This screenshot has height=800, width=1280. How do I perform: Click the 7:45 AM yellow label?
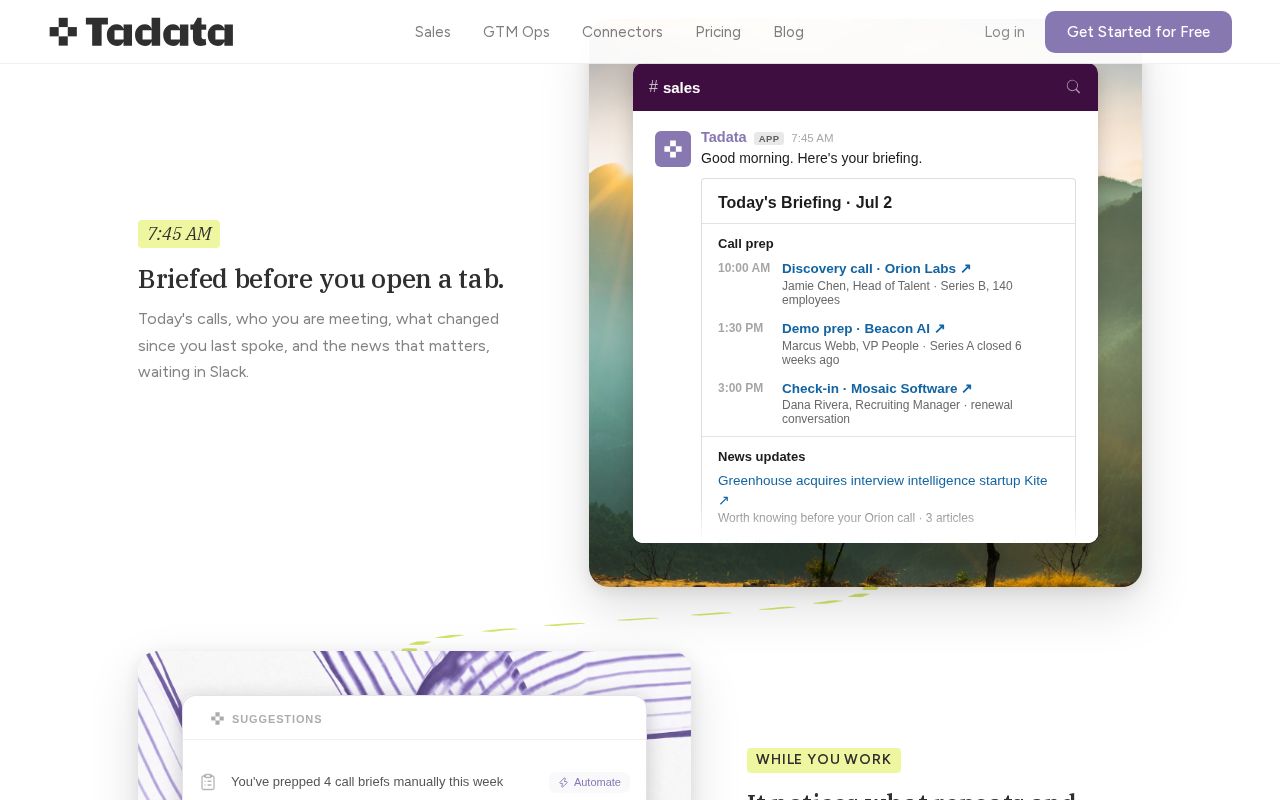pyautogui.click(x=179, y=234)
